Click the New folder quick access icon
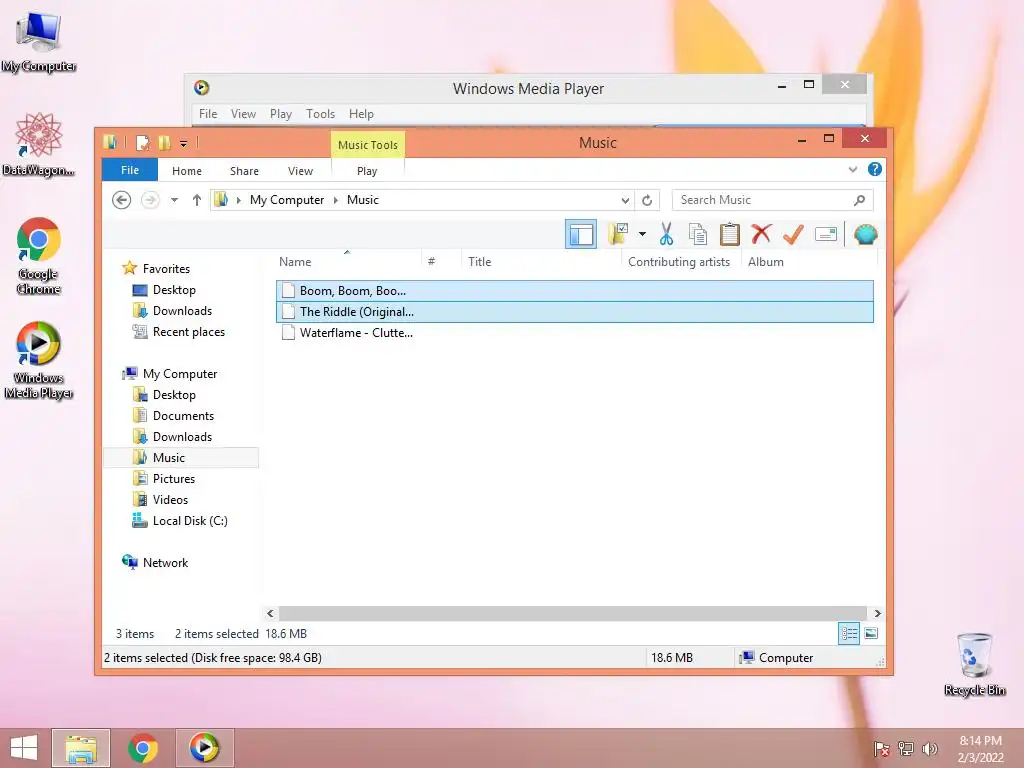1024x768 pixels. coord(164,142)
